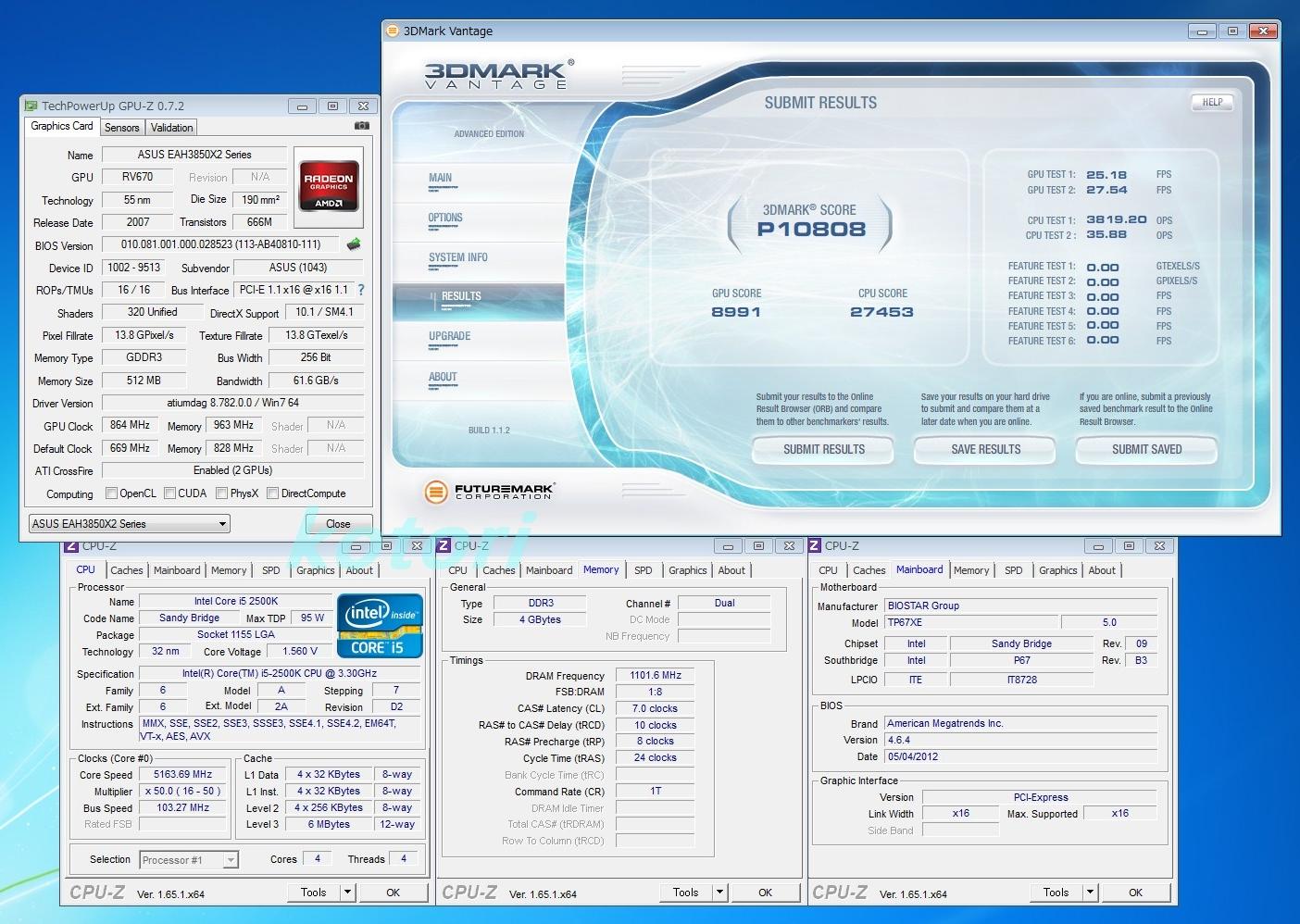The width and height of the screenshot is (1300, 924).
Task: Open Mainboard tab in CPU-Z CPU window
Action: (x=177, y=570)
